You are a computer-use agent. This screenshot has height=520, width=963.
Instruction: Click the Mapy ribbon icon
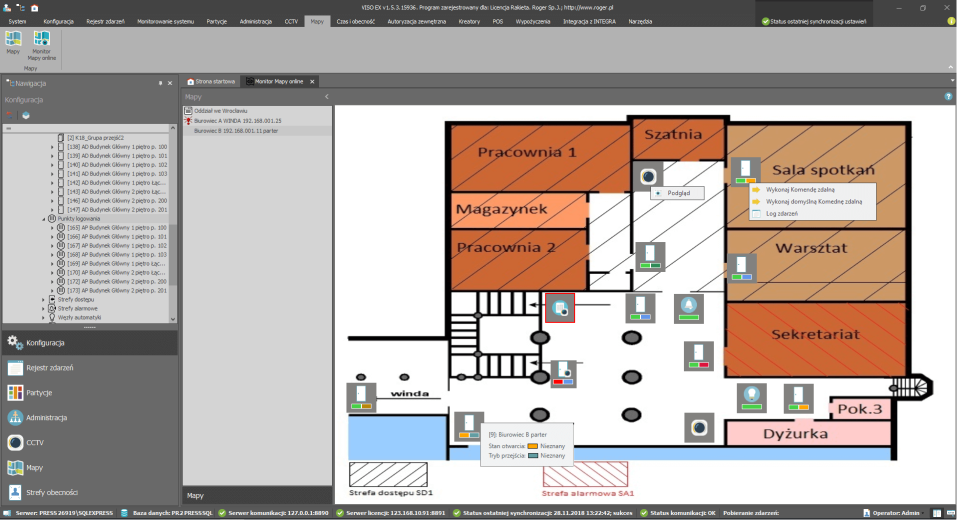[13, 40]
